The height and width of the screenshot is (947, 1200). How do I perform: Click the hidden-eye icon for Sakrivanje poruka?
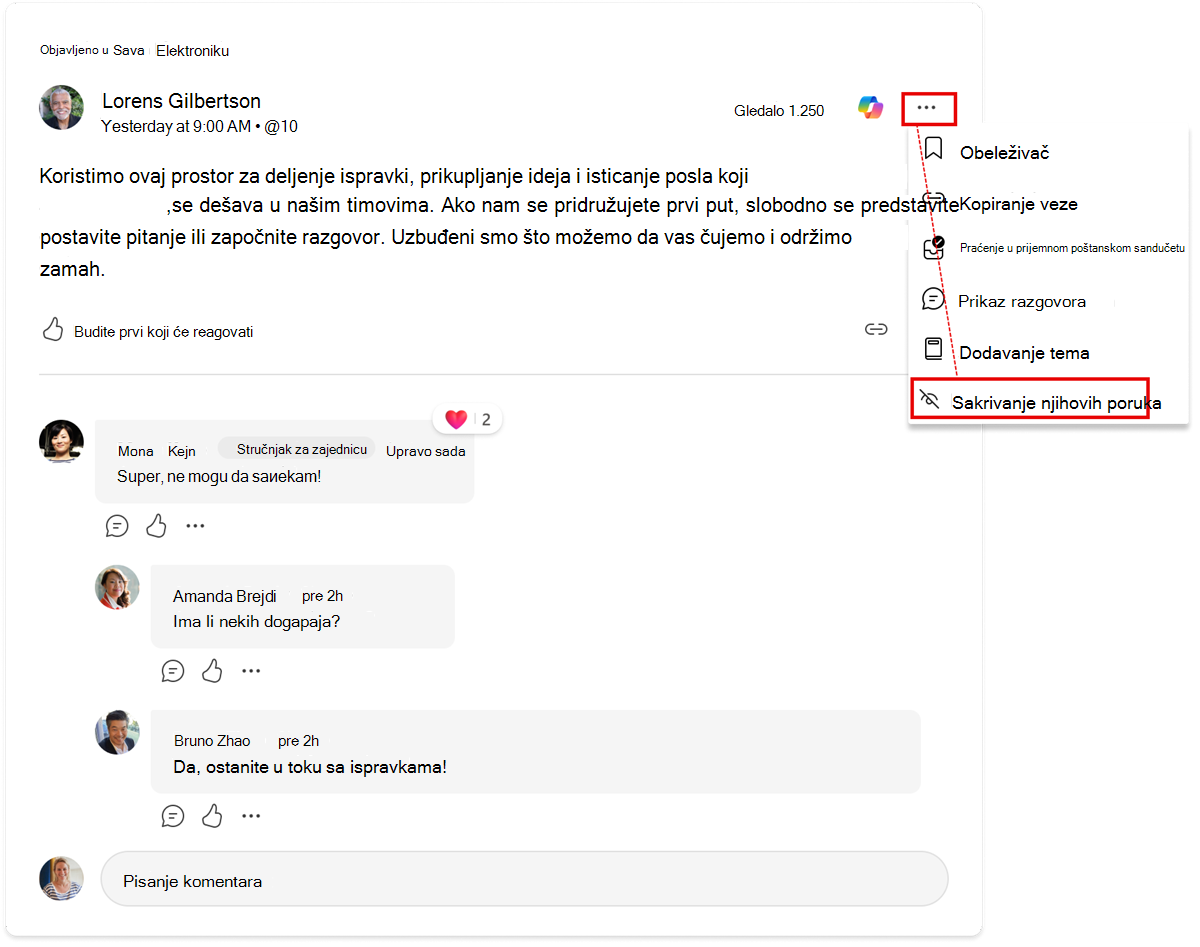click(x=930, y=401)
